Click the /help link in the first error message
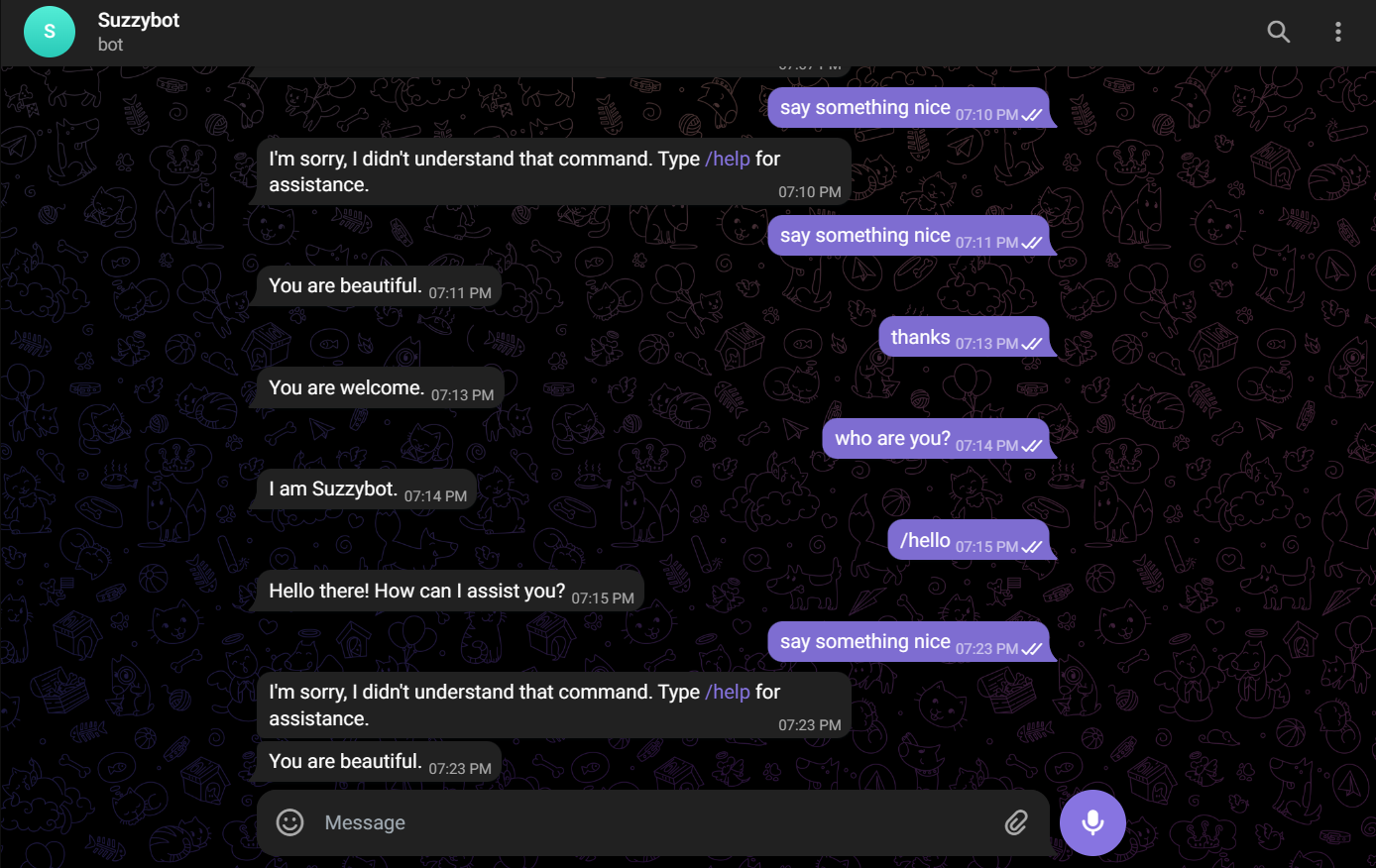 (x=729, y=159)
